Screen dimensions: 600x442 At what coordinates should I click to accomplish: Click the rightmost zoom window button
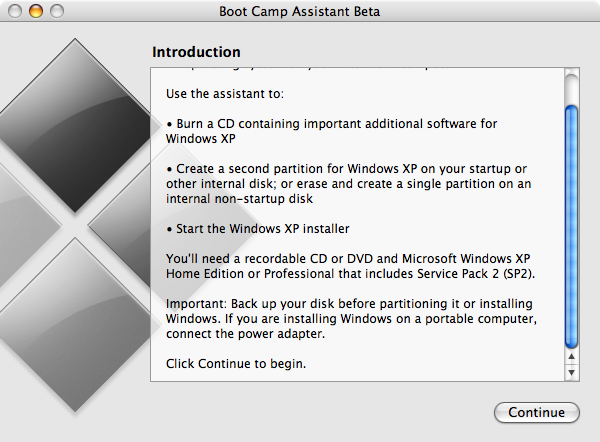[x=57, y=11]
